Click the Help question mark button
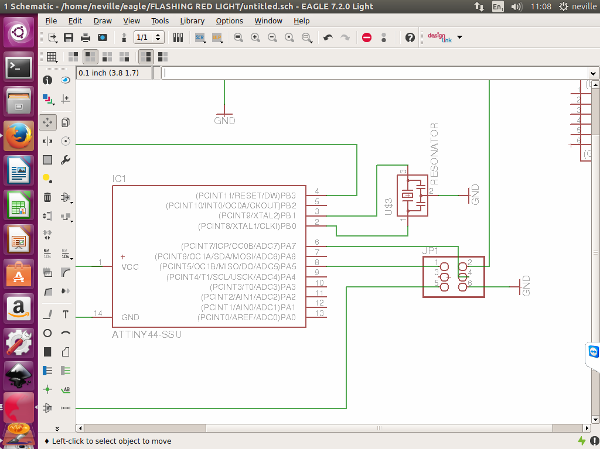Image resolution: width=600 pixels, height=449 pixels. (x=410, y=38)
